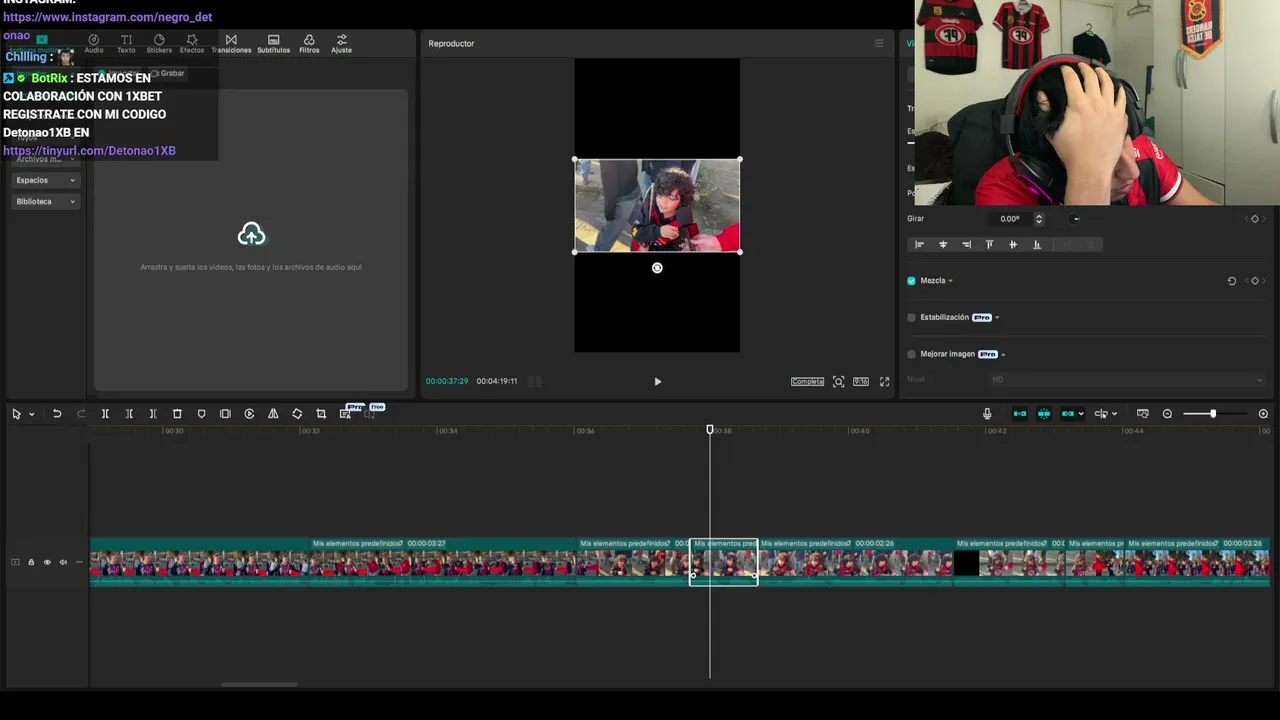Image resolution: width=1280 pixels, height=720 pixels.
Task: Align clip to the left
Action: (x=919, y=244)
